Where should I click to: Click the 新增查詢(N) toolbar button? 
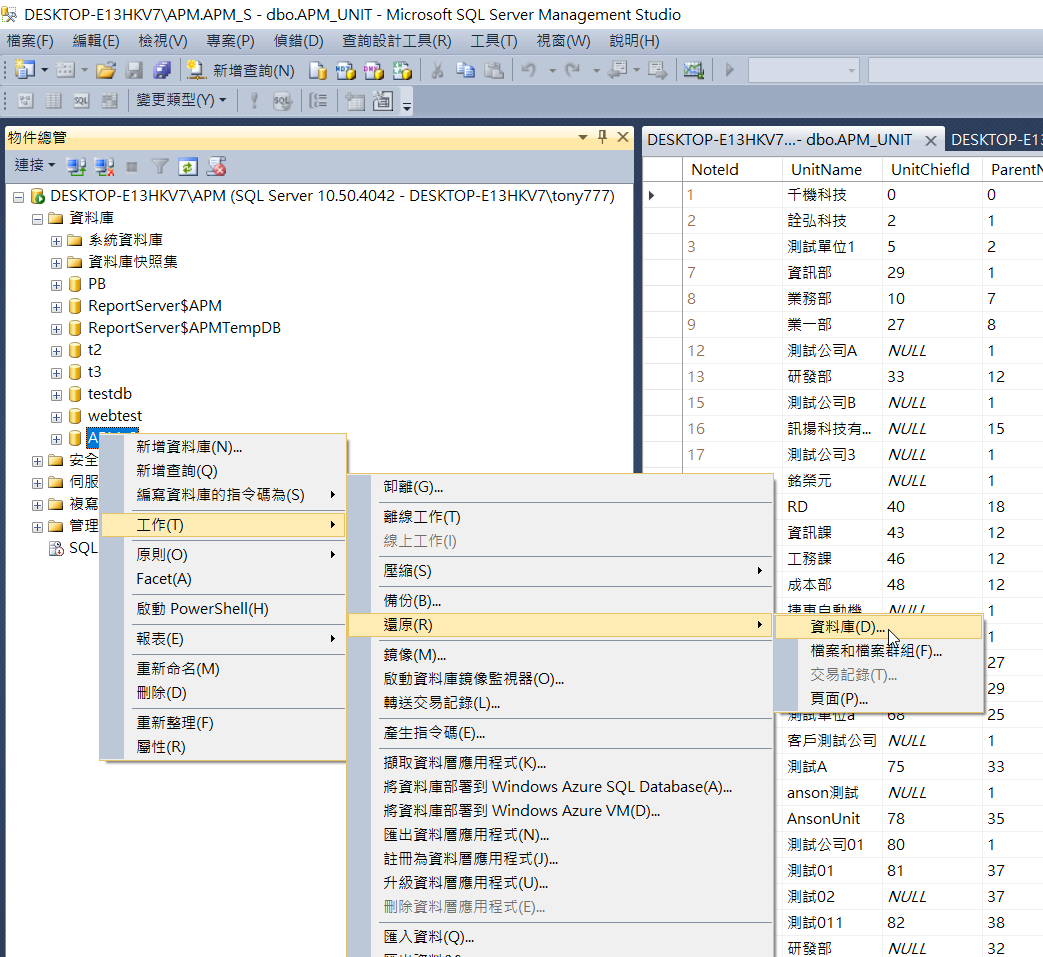(241, 70)
